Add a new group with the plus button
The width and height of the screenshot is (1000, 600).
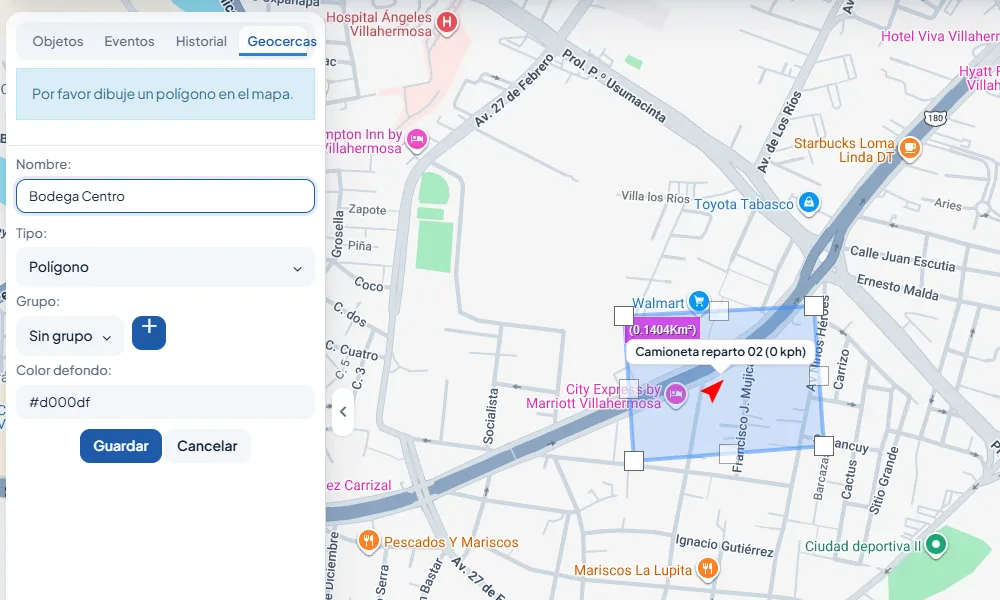tap(149, 333)
